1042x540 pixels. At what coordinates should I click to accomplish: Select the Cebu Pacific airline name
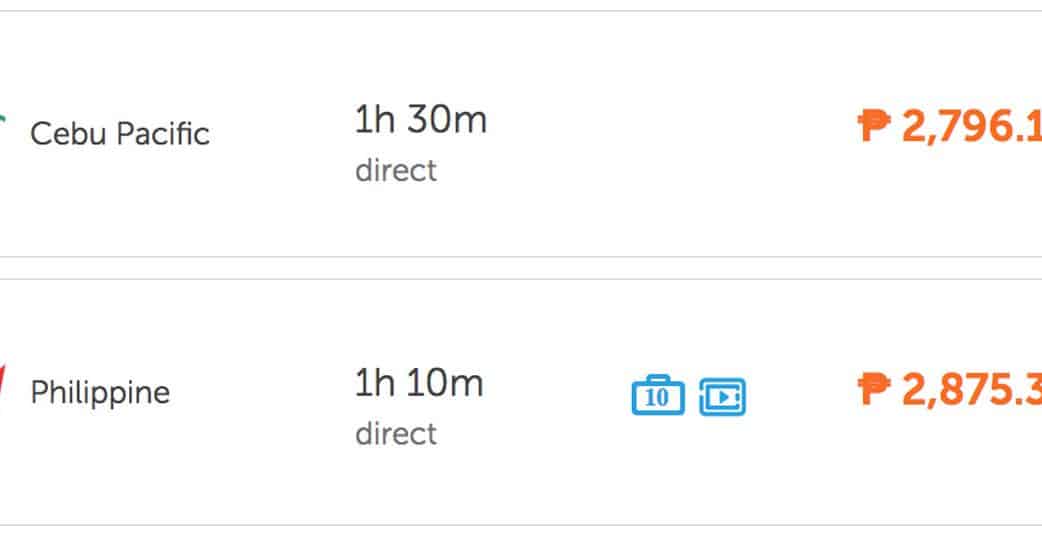(120, 133)
